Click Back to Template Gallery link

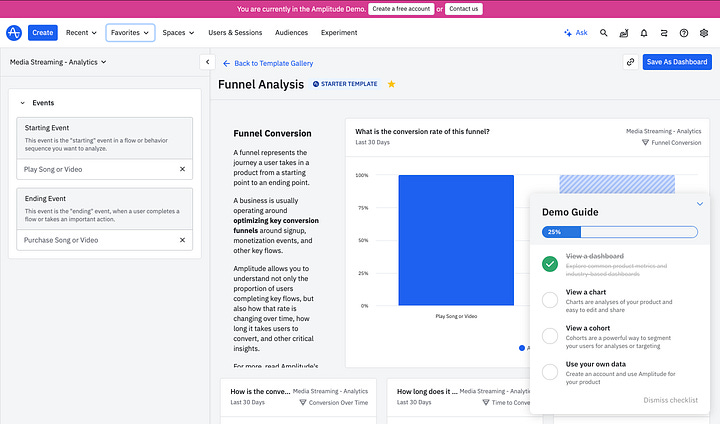pos(268,63)
